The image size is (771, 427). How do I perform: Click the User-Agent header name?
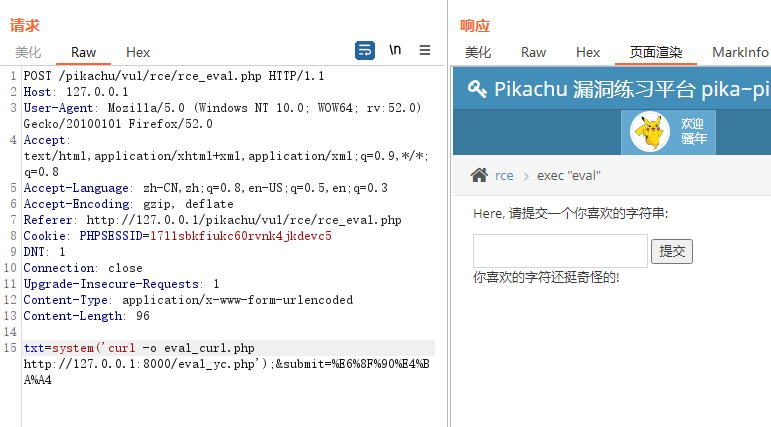click(x=58, y=108)
